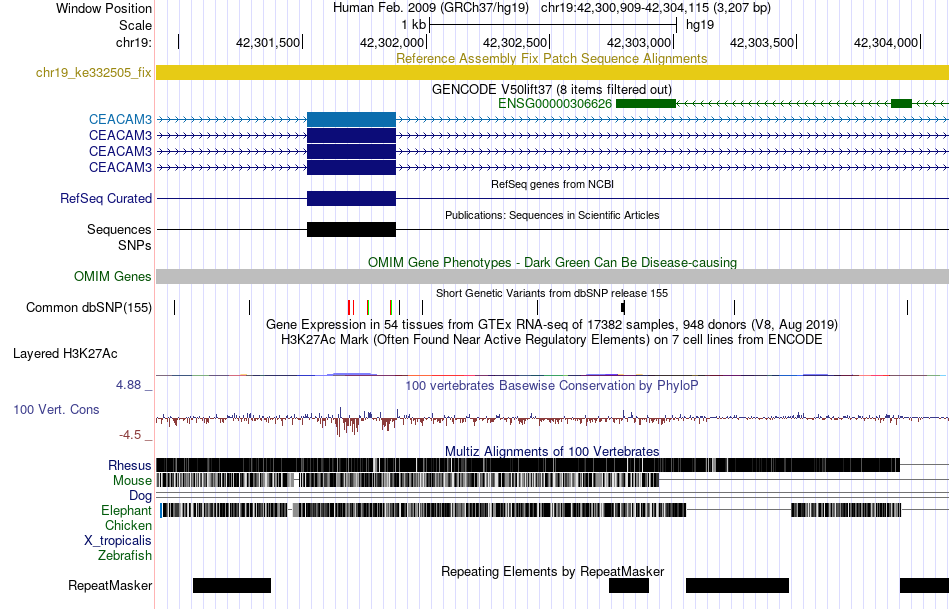Click the OMIM Gene Phenotypes track title
Viewport: 950px width, 609px height.
552,262
